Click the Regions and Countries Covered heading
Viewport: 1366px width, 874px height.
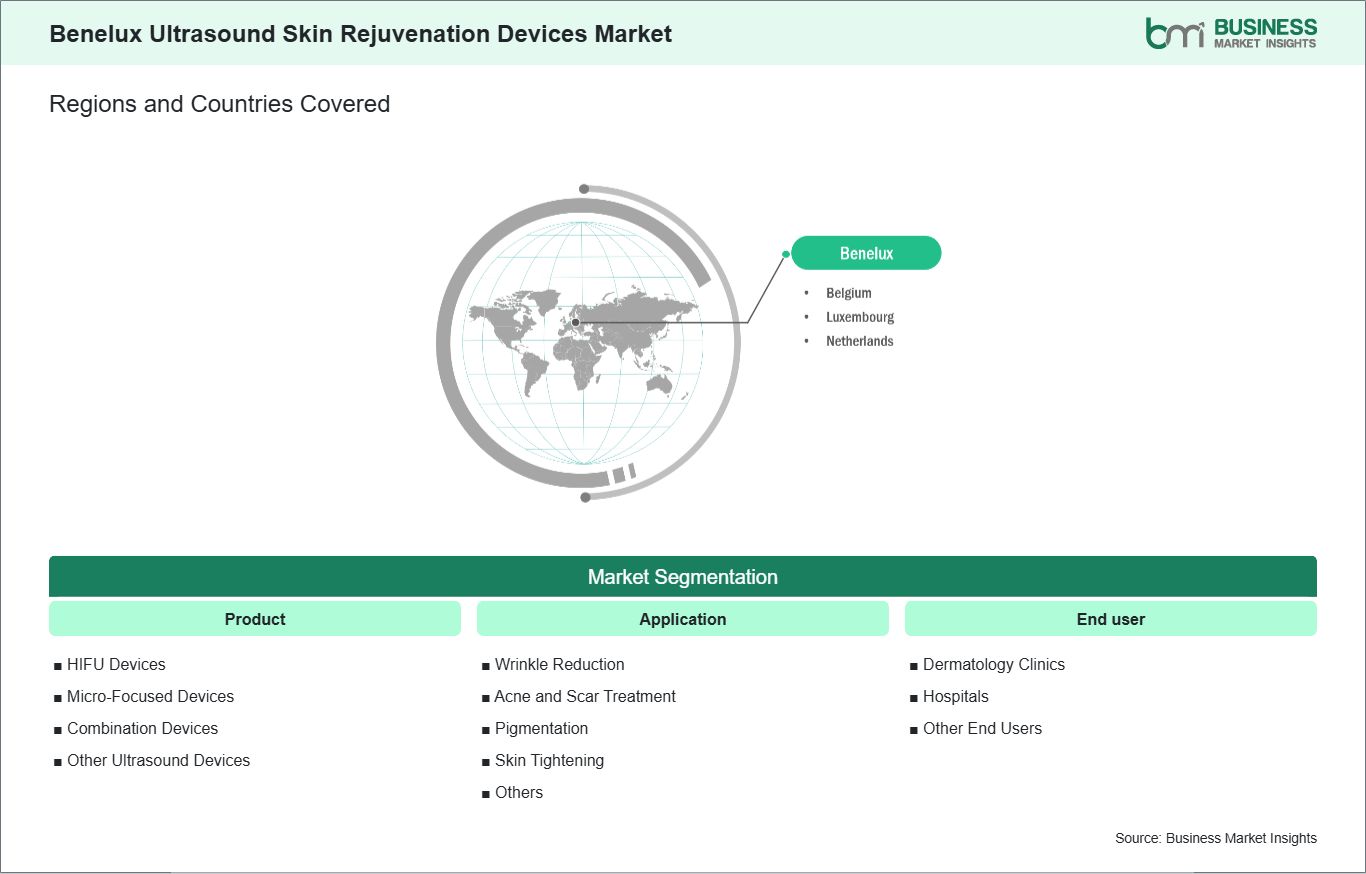(x=219, y=104)
